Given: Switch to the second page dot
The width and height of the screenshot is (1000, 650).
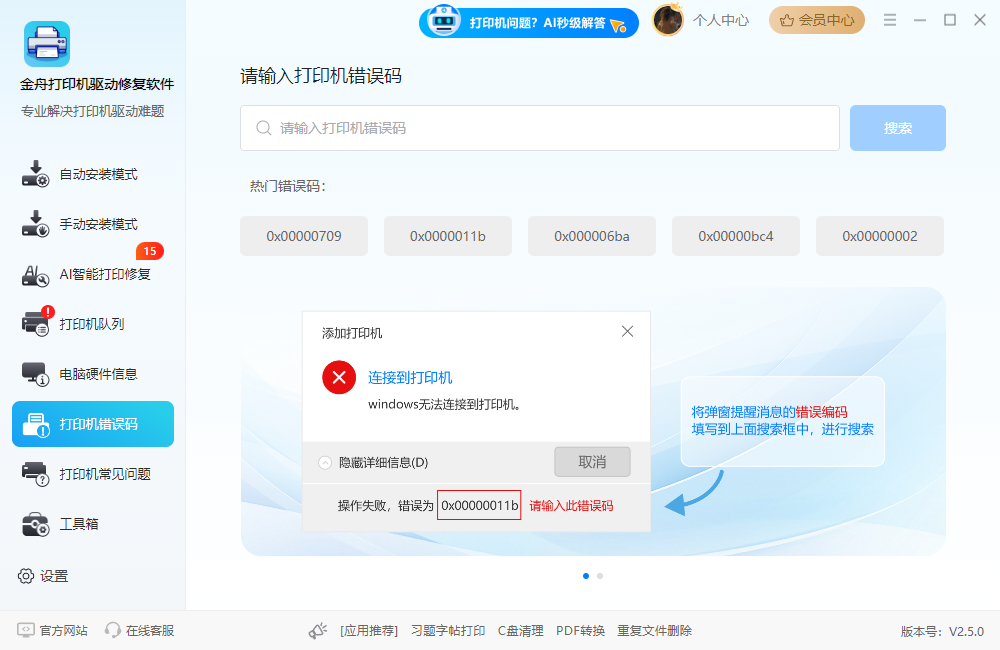Looking at the screenshot, I should click(x=601, y=576).
